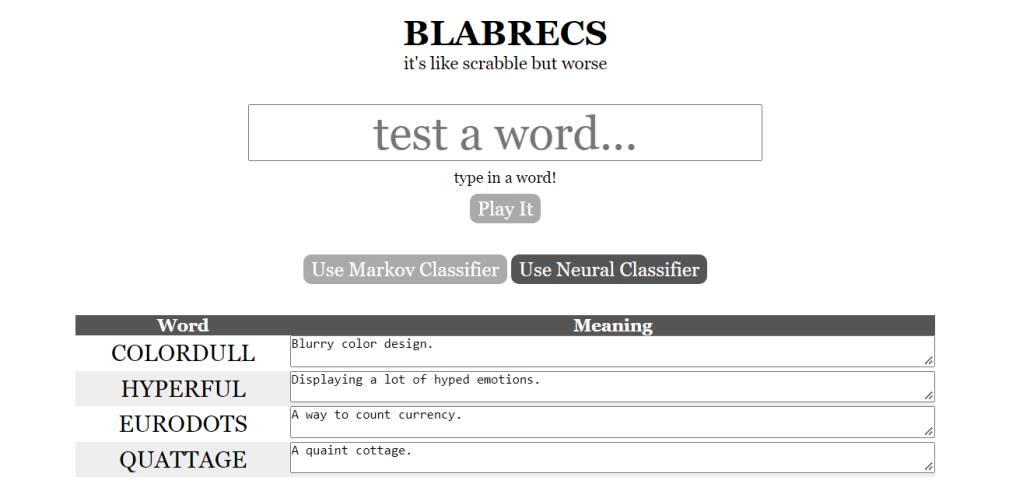
Task: Grab the resize handle of COLORDULL meaning box
Action: [x=929, y=360]
